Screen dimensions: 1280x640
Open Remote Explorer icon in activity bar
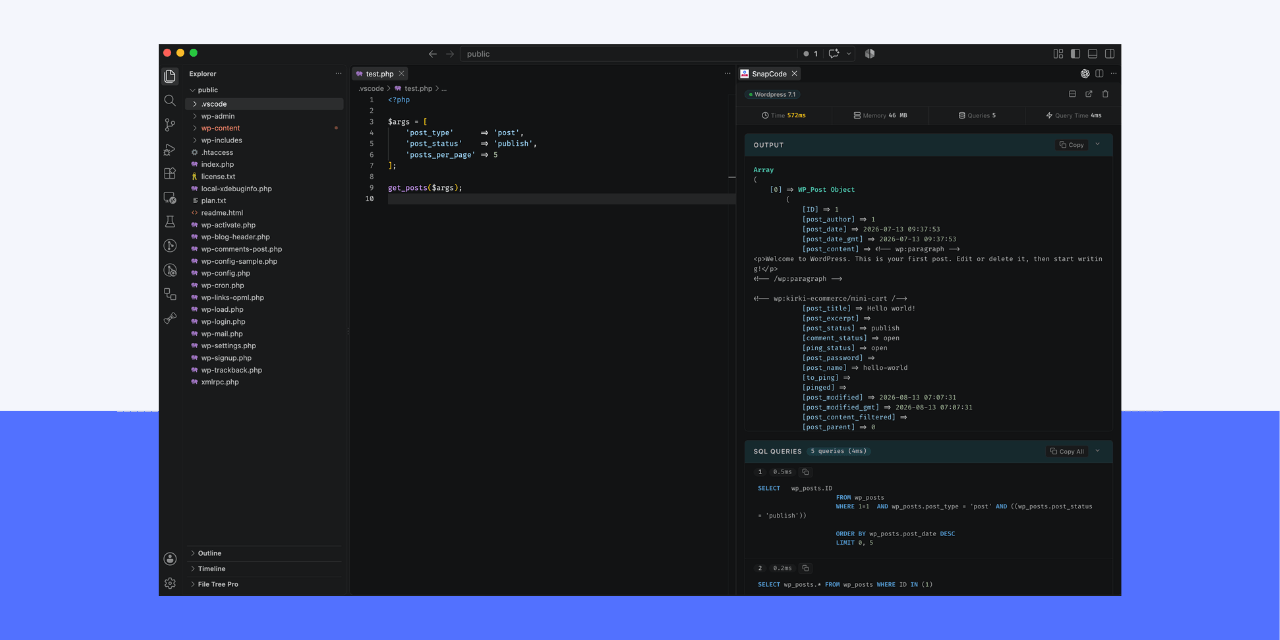point(170,197)
